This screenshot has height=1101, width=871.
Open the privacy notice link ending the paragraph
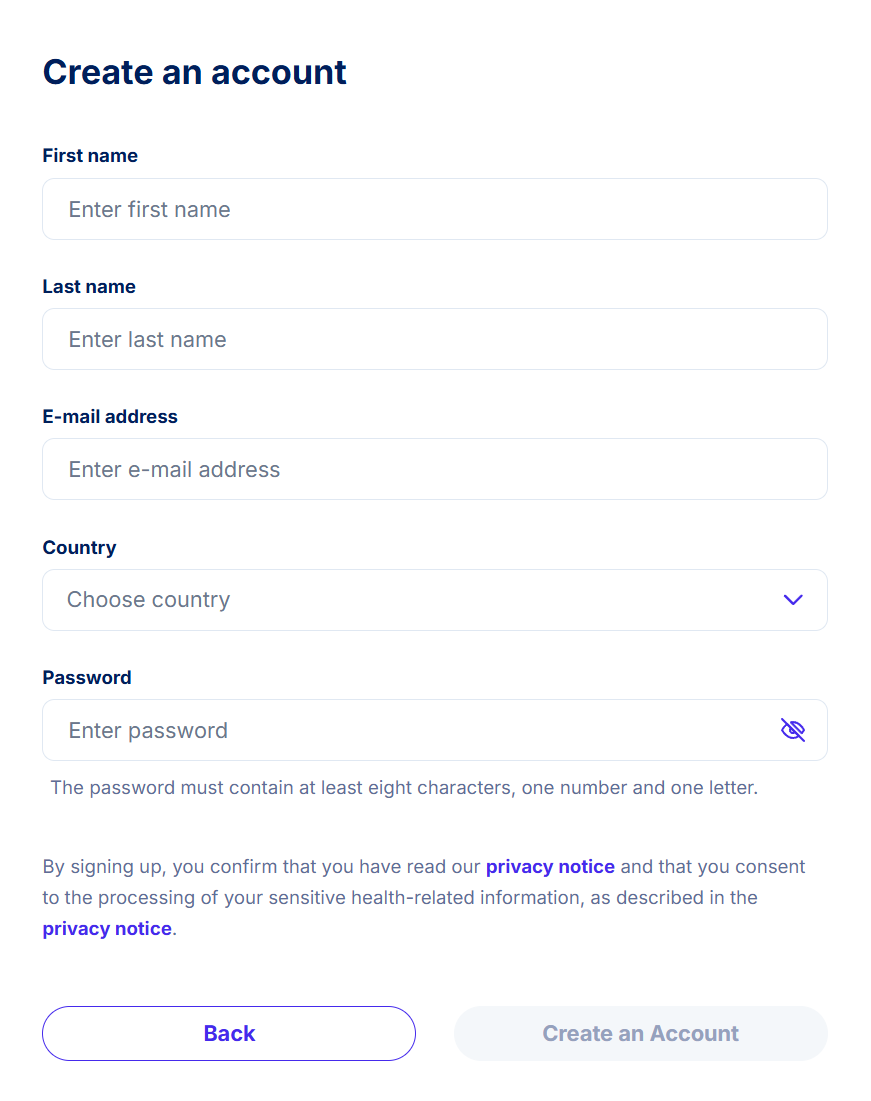tap(107, 928)
